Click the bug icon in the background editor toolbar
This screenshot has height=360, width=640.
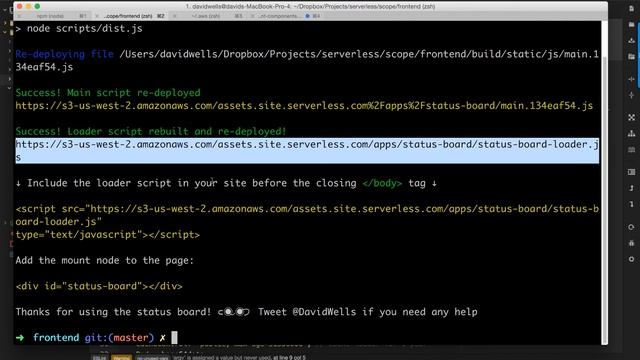[631, 243]
